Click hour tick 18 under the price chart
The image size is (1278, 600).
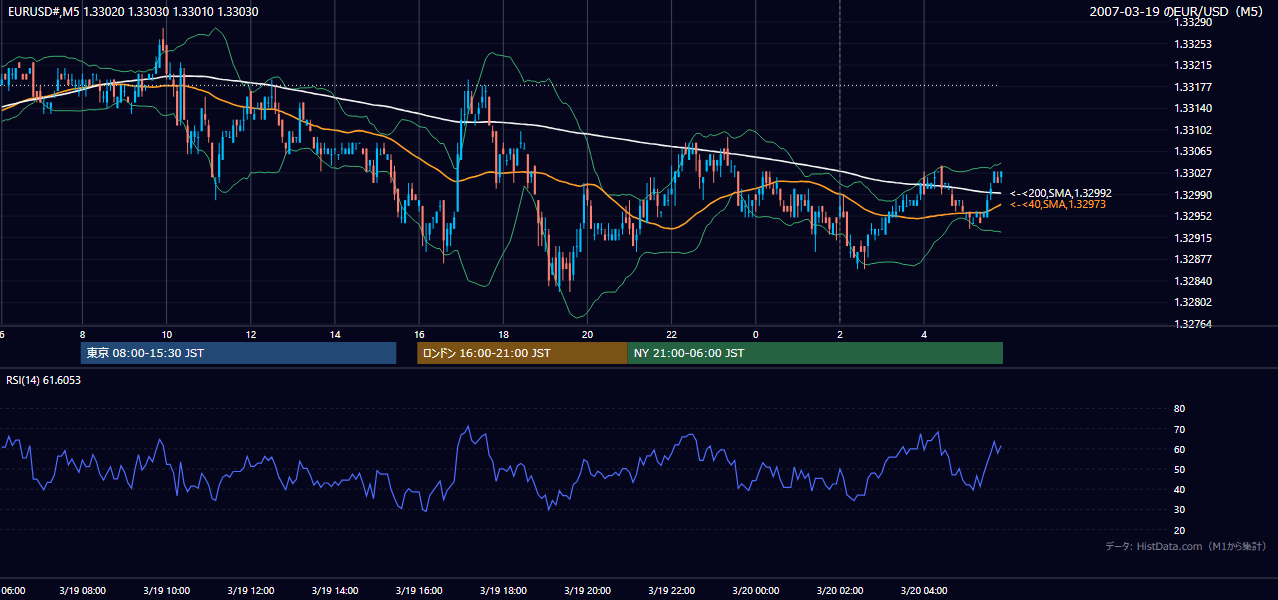point(503,335)
